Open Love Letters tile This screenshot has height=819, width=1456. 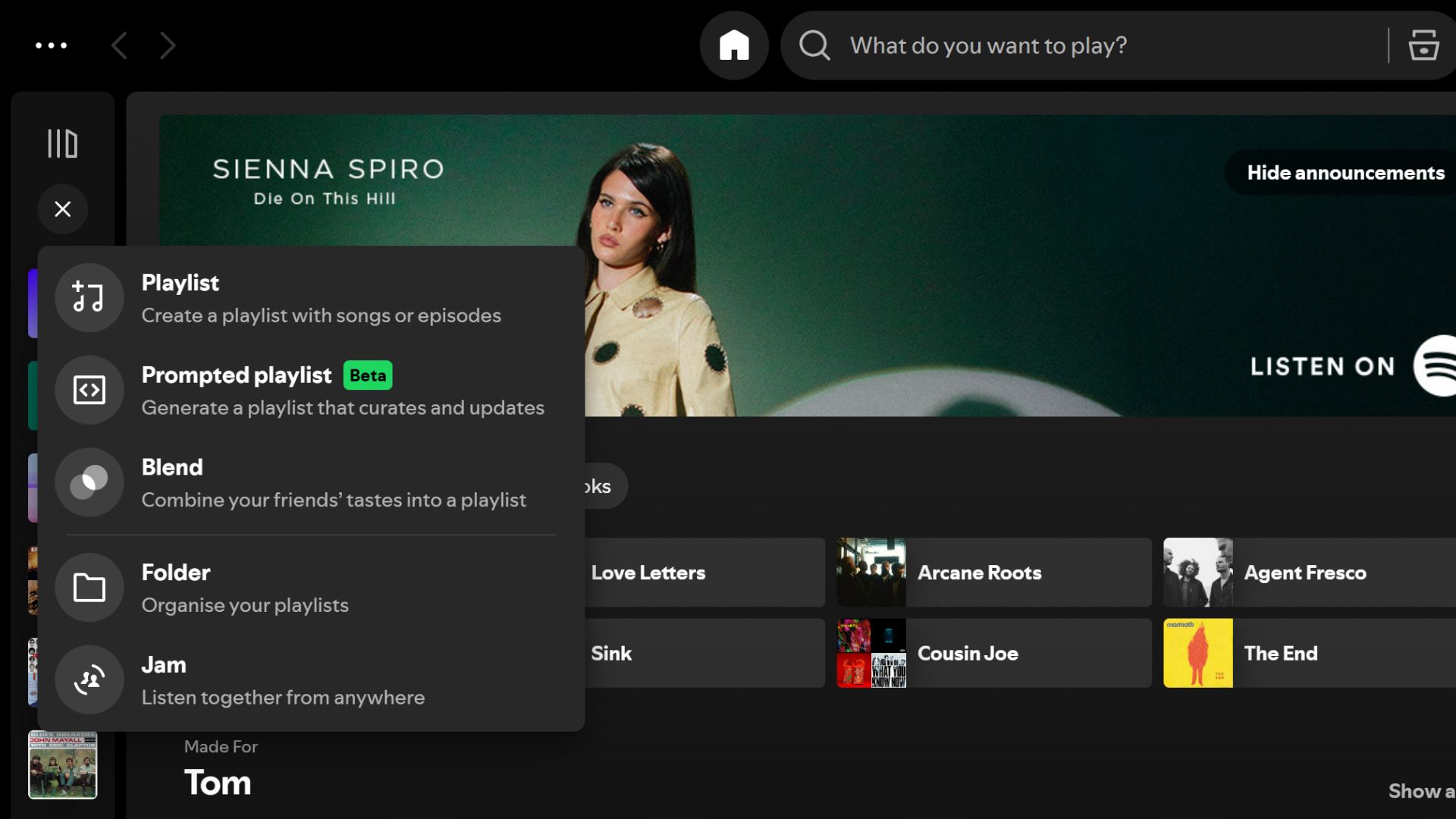click(x=704, y=573)
